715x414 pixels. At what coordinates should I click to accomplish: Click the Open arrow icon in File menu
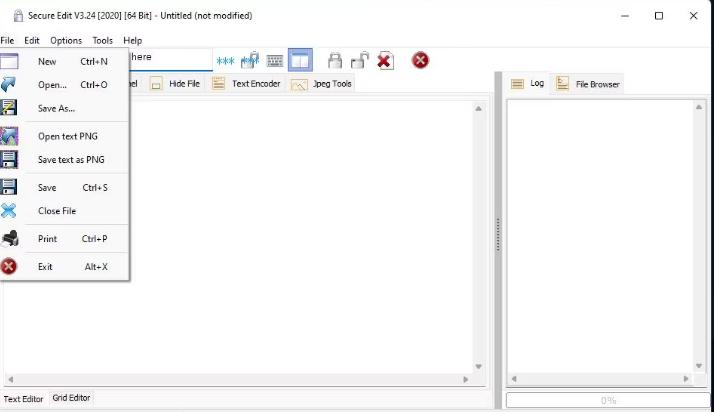pos(9,84)
